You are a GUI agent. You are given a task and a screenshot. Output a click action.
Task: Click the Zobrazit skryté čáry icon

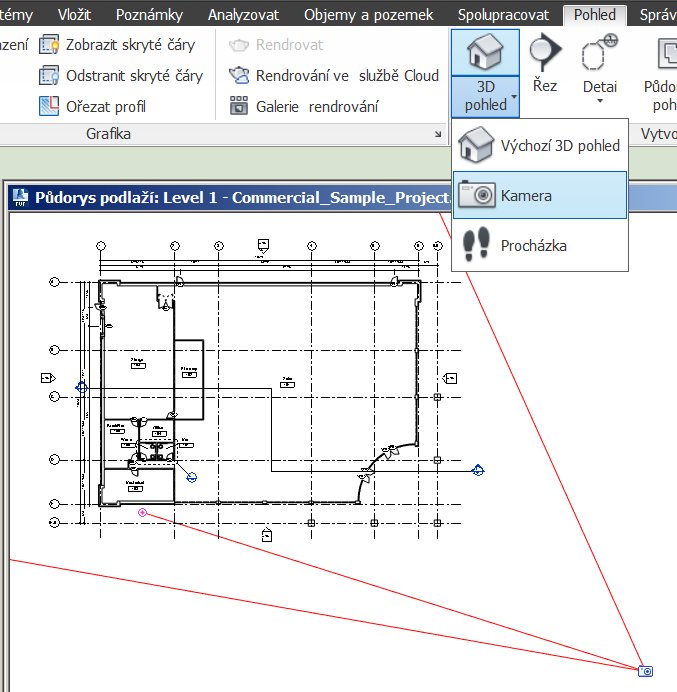click(x=49, y=45)
